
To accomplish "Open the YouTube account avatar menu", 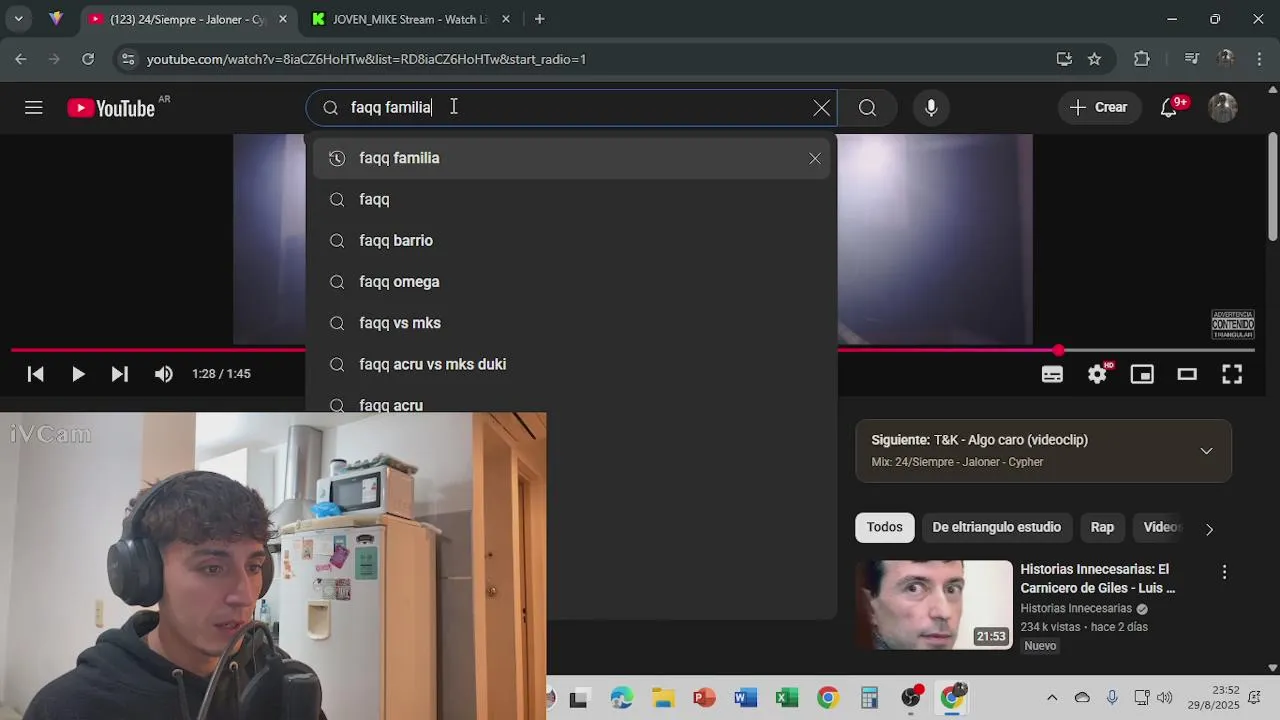I will 1223,108.
